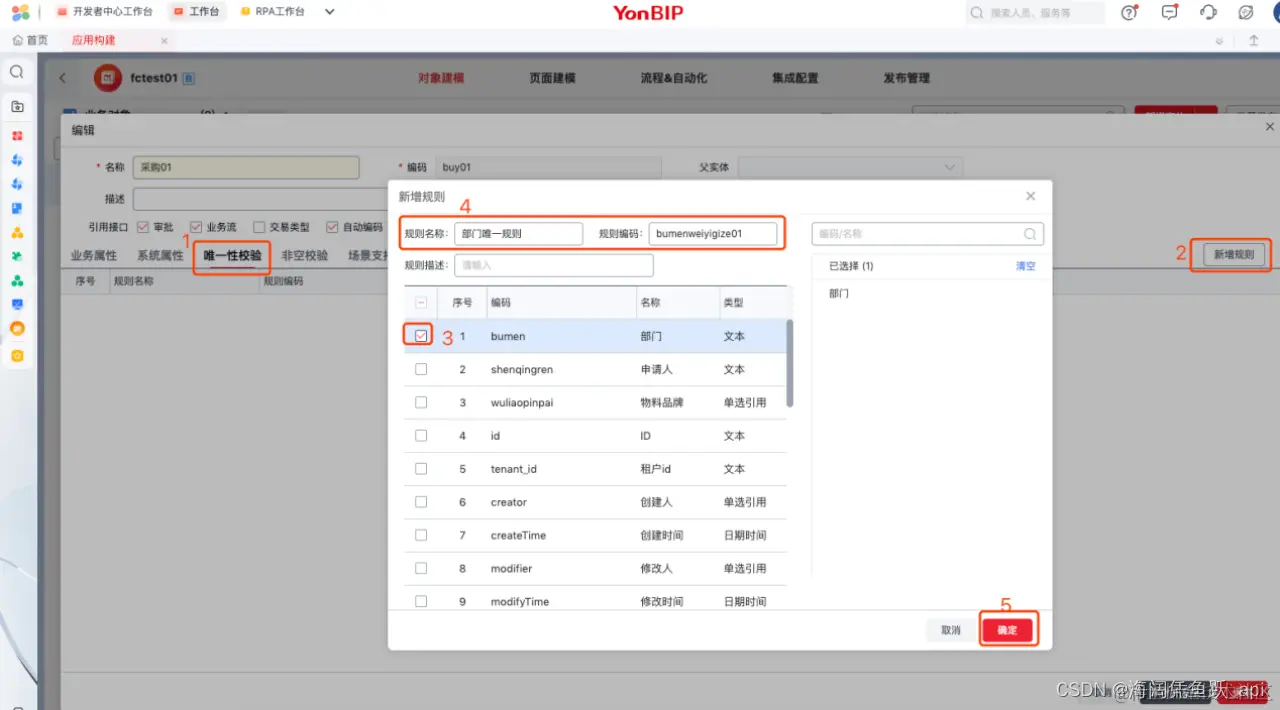Click the 规则名称 input field
Image resolution: width=1280 pixels, height=710 pixels.
pos(518,233)
